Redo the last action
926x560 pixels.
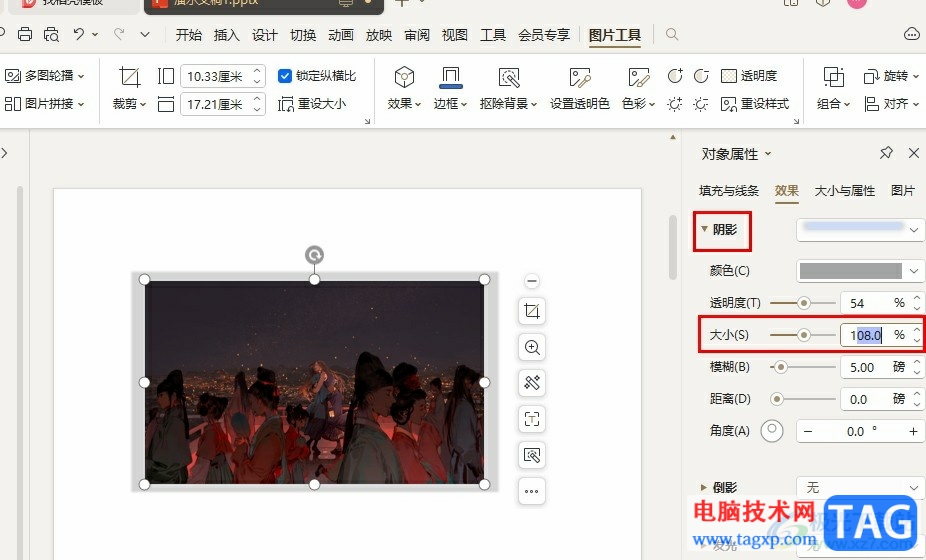119,34
